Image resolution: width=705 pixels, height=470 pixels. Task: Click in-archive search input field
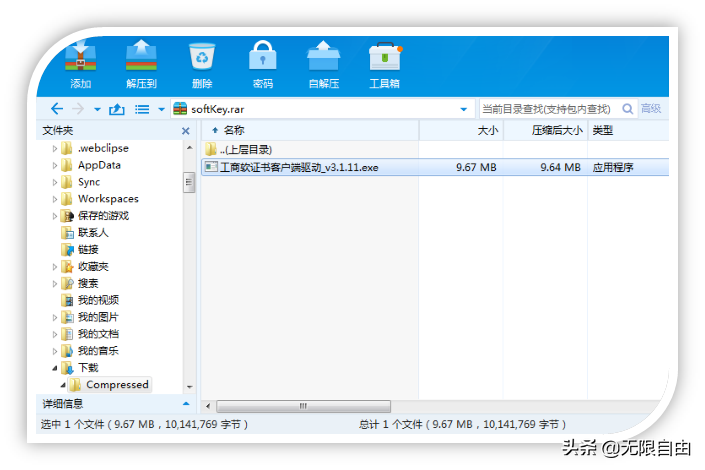[547, 109]
